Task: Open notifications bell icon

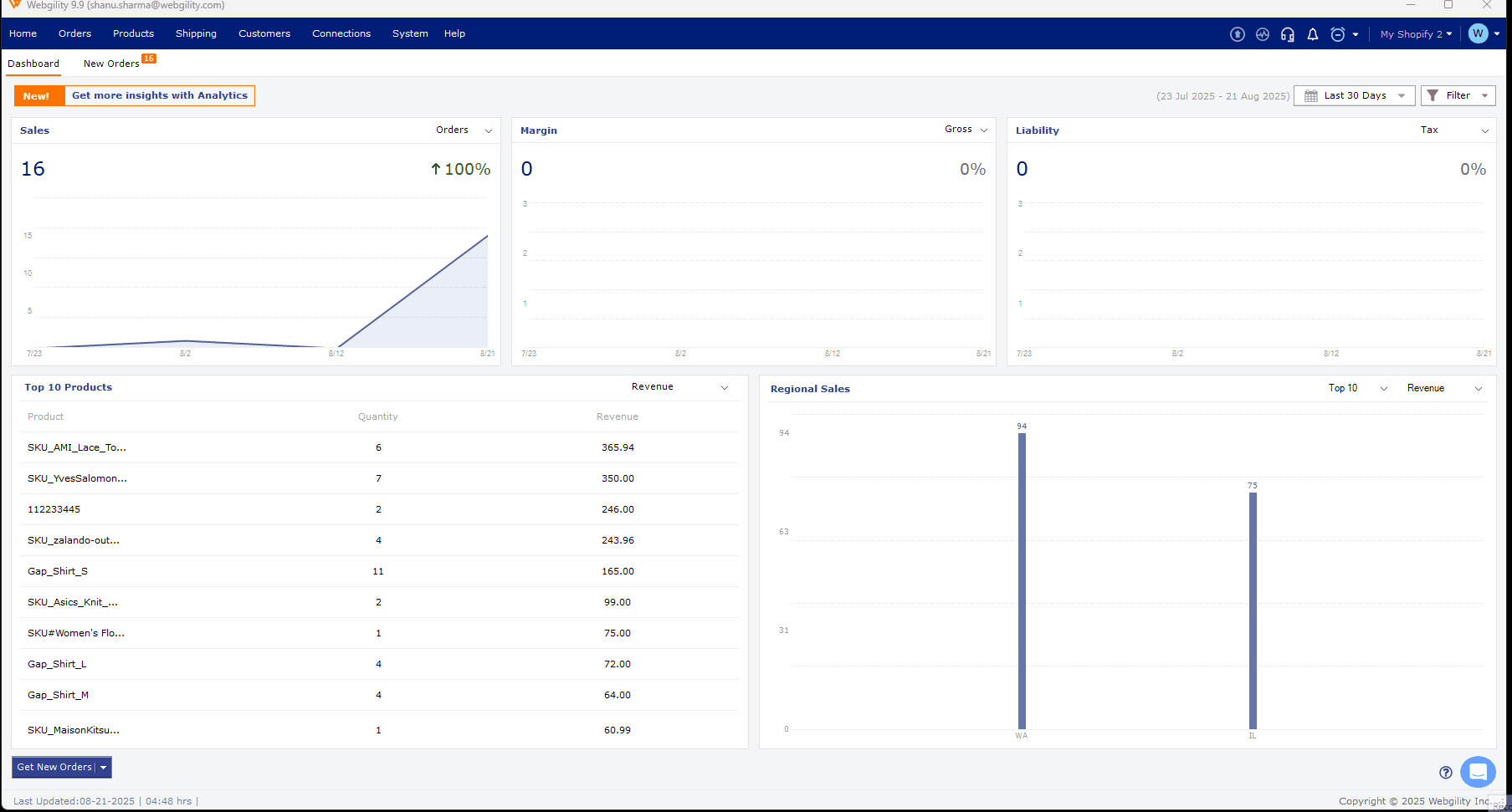Action: click(1312, 34)
